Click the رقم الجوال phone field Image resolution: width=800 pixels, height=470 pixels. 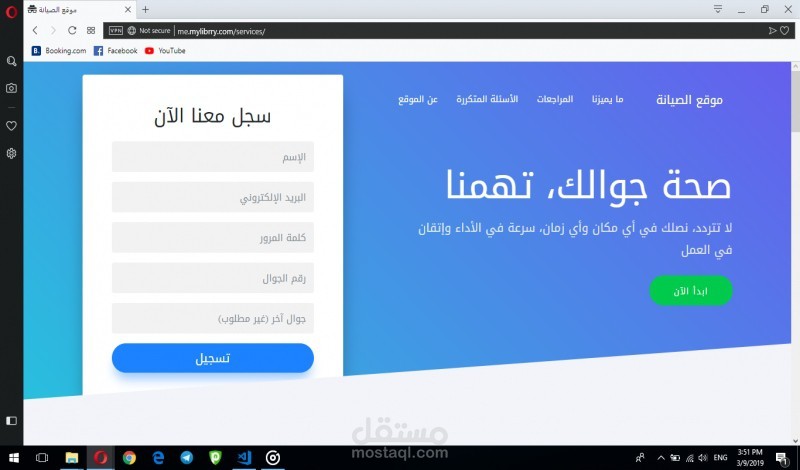click(213, 278)
